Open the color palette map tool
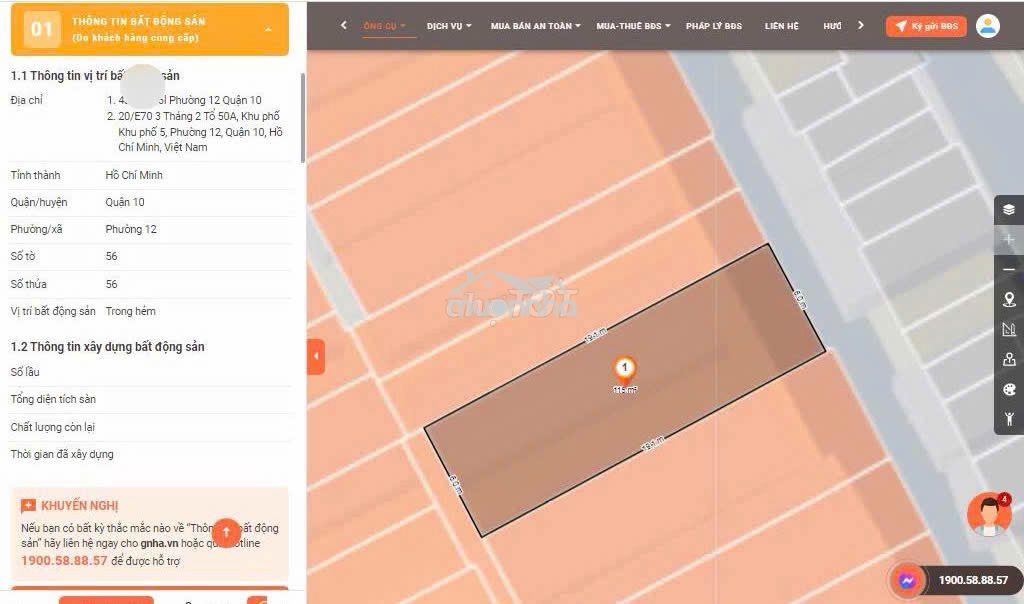The width and height of the screenshot is (1024, 604). pos(1009,390)
